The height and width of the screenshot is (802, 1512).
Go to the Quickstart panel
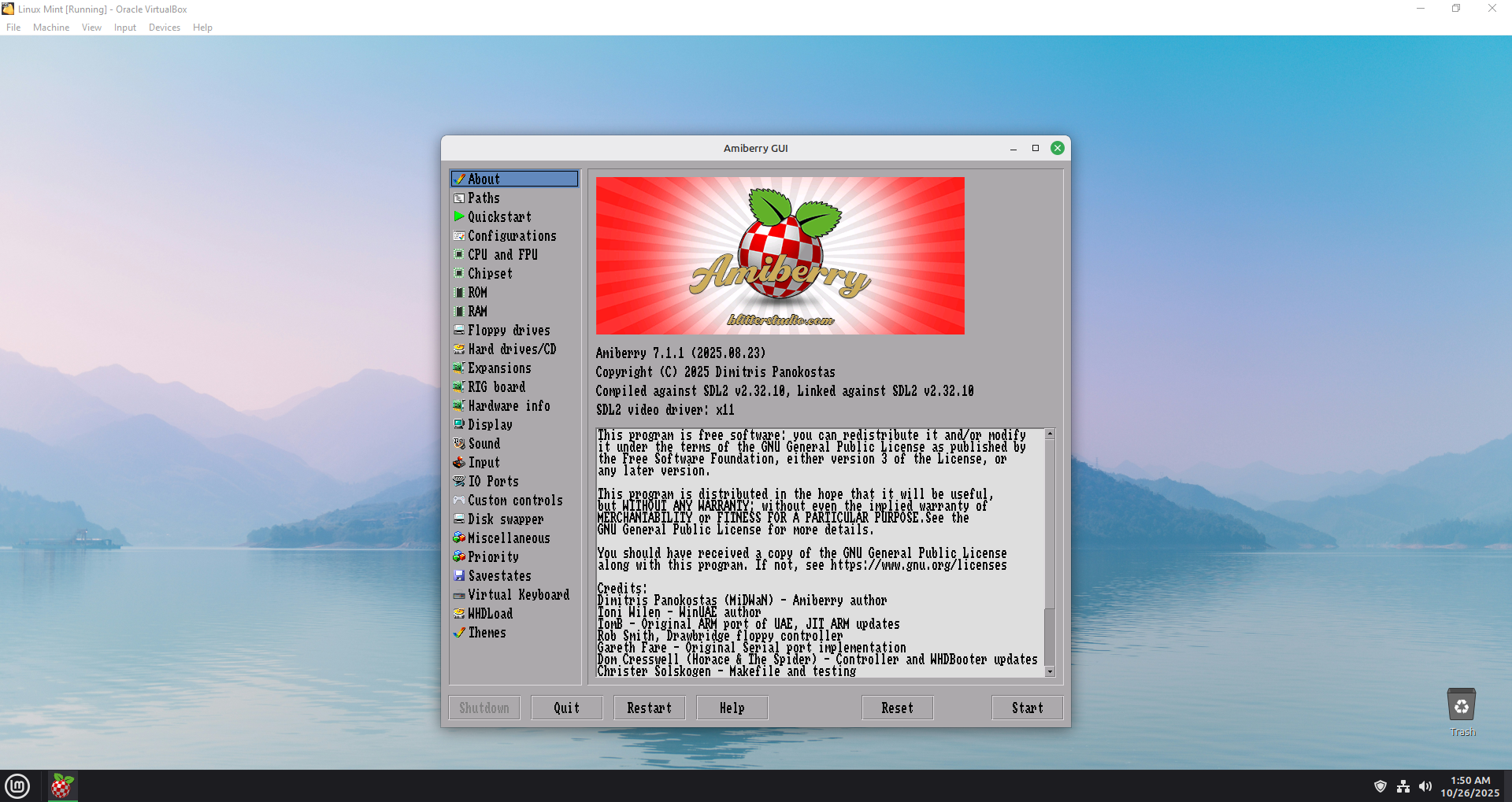pyautogui.click(x=514, y=217)
